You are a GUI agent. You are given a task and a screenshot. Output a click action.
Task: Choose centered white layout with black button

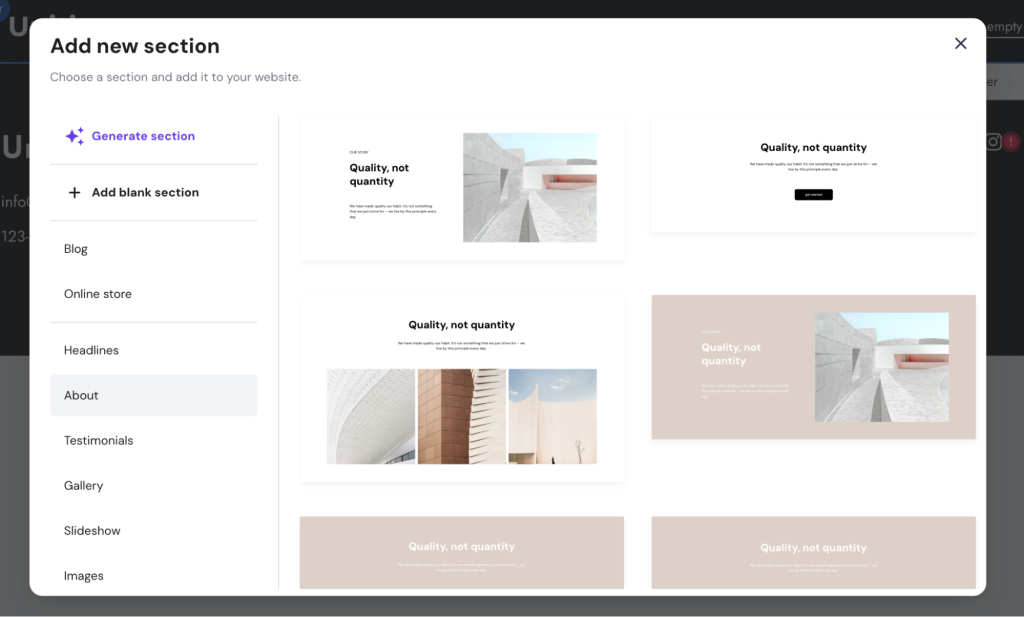click(813, 173)
